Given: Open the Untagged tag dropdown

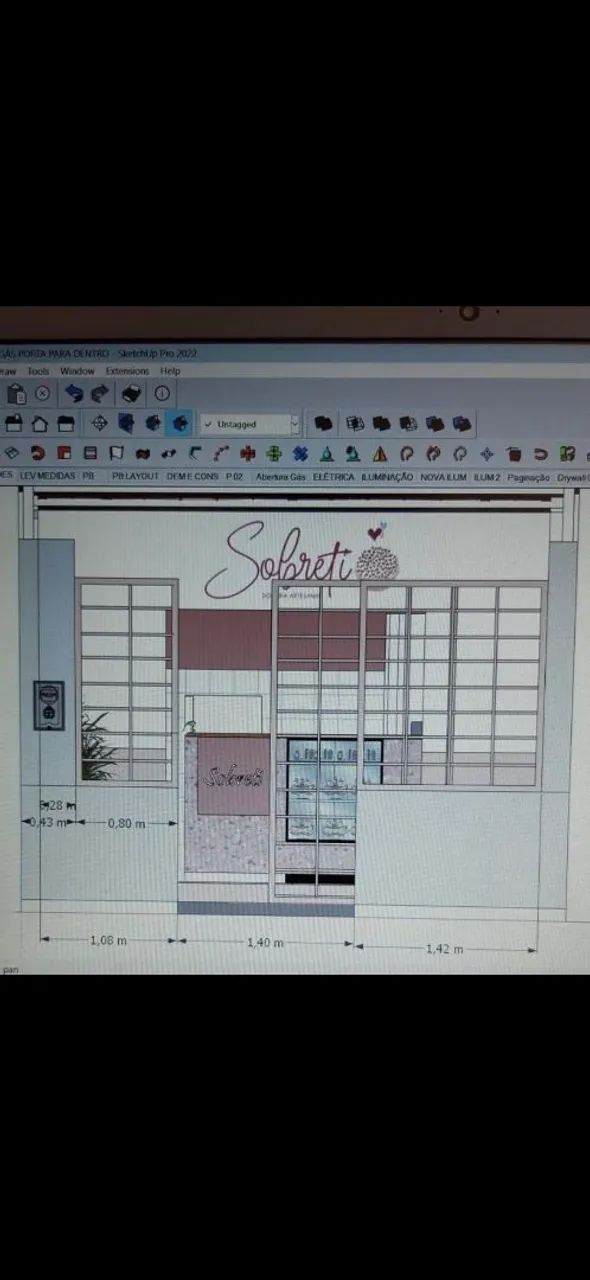Looking at the screenshot, I should (249, 424).
